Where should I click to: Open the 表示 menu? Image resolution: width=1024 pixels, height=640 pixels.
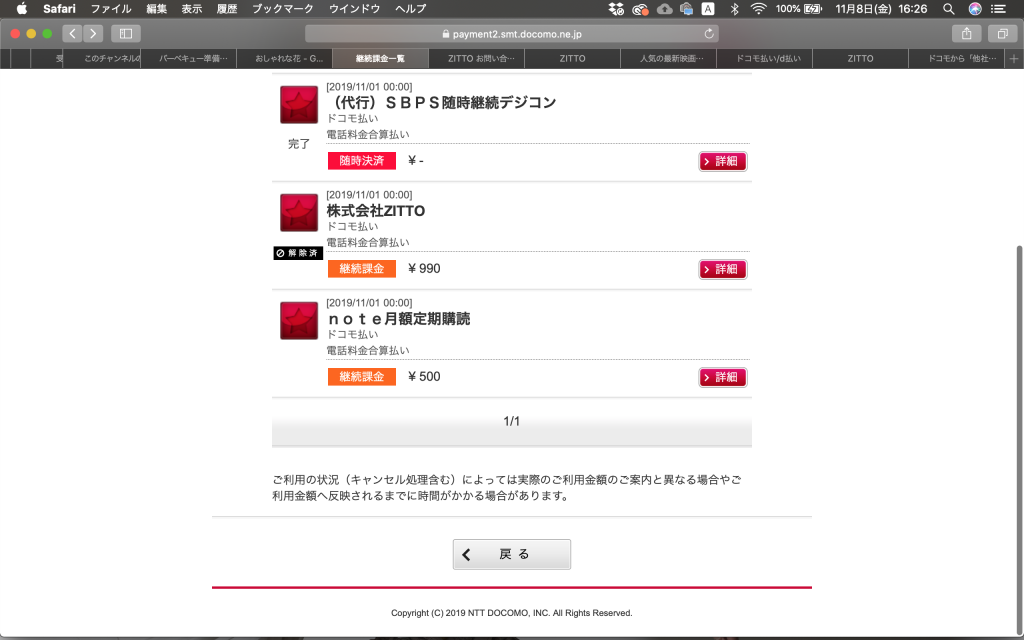(191, 8)
